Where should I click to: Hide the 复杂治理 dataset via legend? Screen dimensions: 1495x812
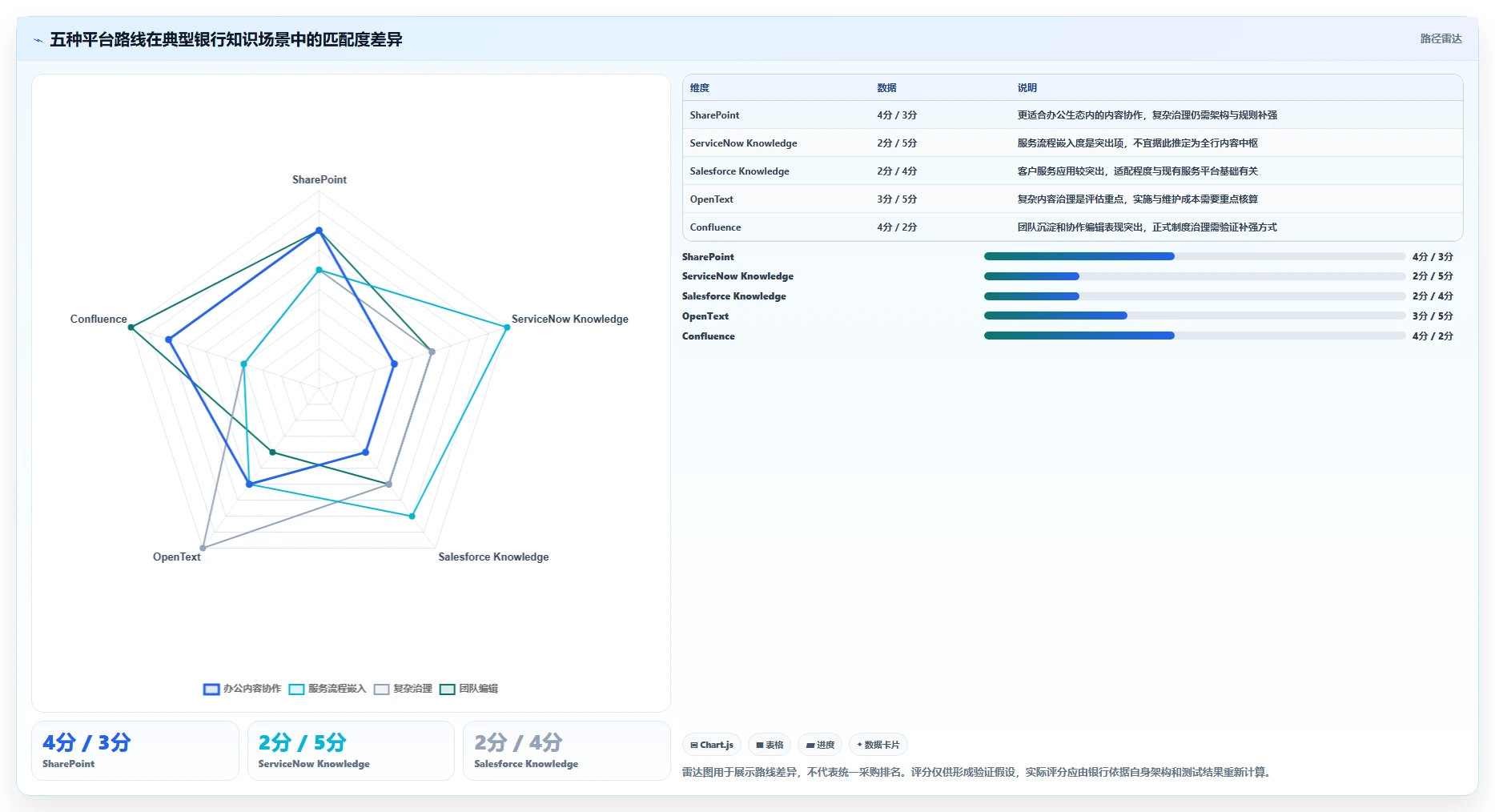(403, 689)
